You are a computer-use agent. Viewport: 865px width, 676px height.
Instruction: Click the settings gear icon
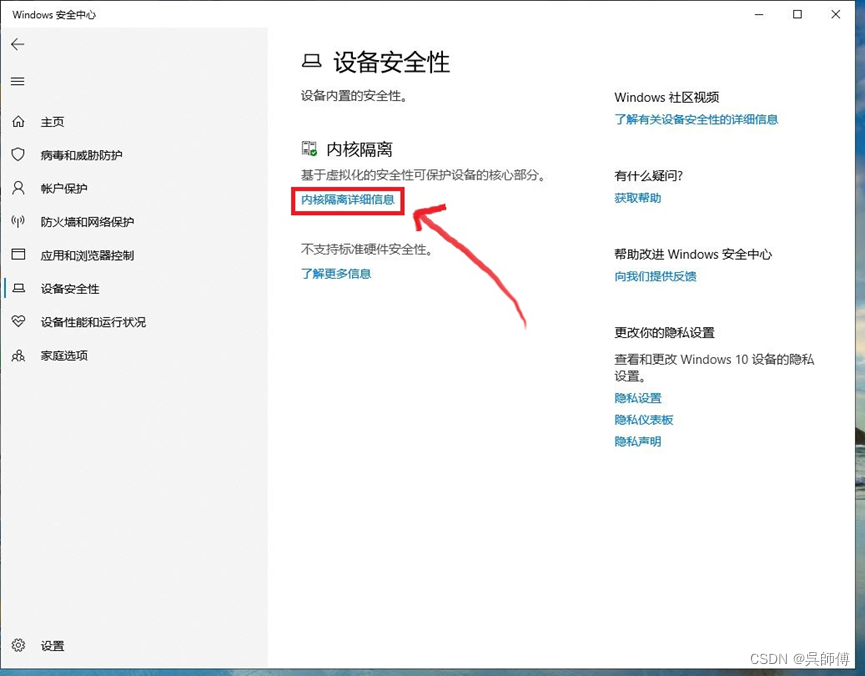pyautogui.click(x=18, y=645)
